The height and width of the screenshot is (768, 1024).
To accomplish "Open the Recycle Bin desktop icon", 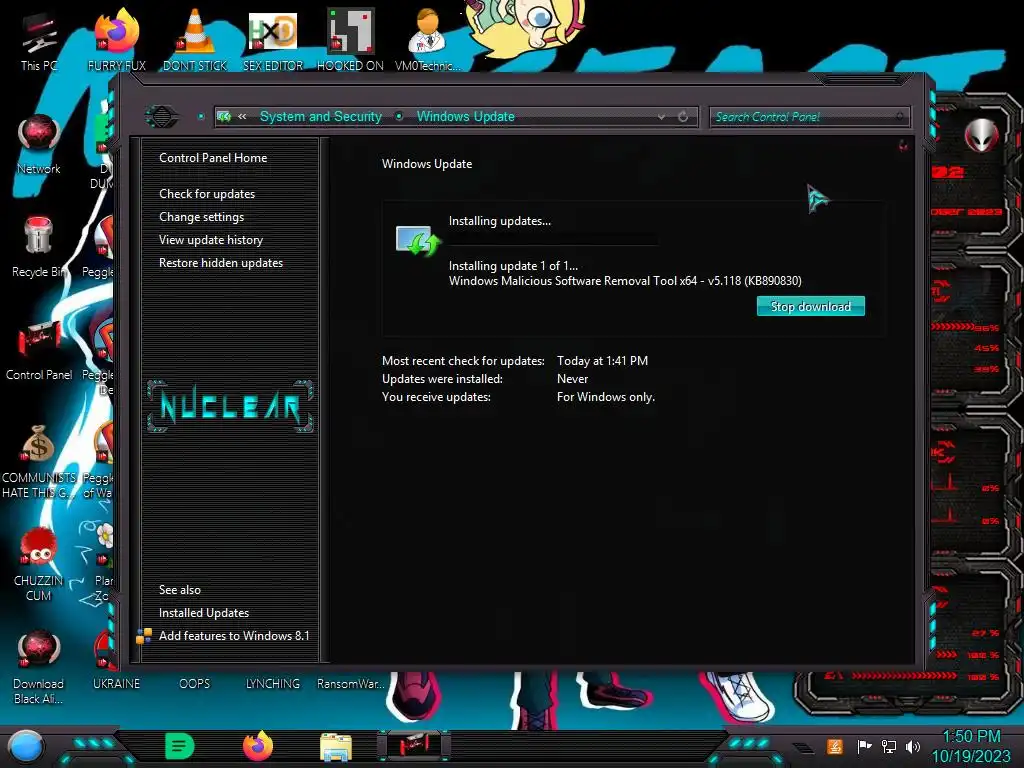I will click(39, 247).
